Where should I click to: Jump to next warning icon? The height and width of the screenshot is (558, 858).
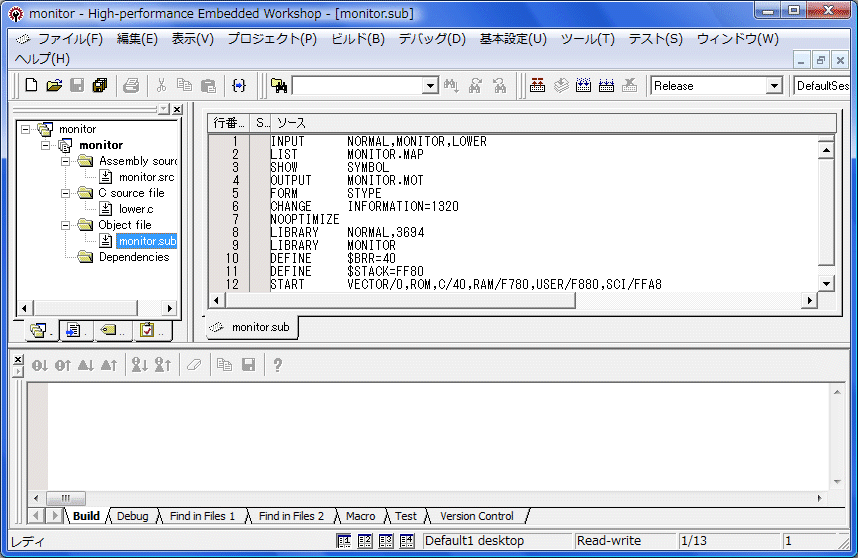click(x=86, y=365)
